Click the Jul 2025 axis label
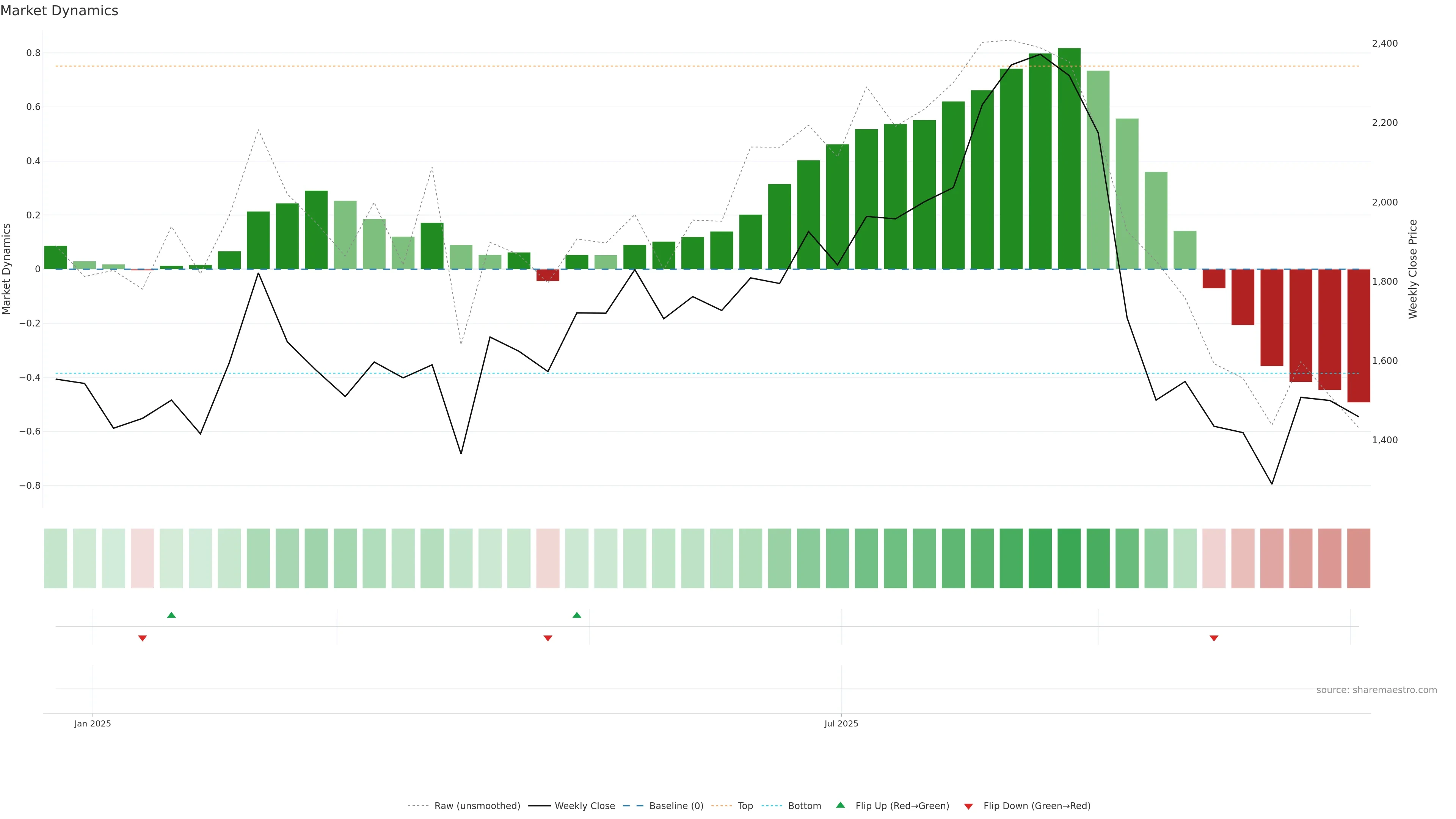The height and width of the screenshot is (819, 1456). click(841, 723)
